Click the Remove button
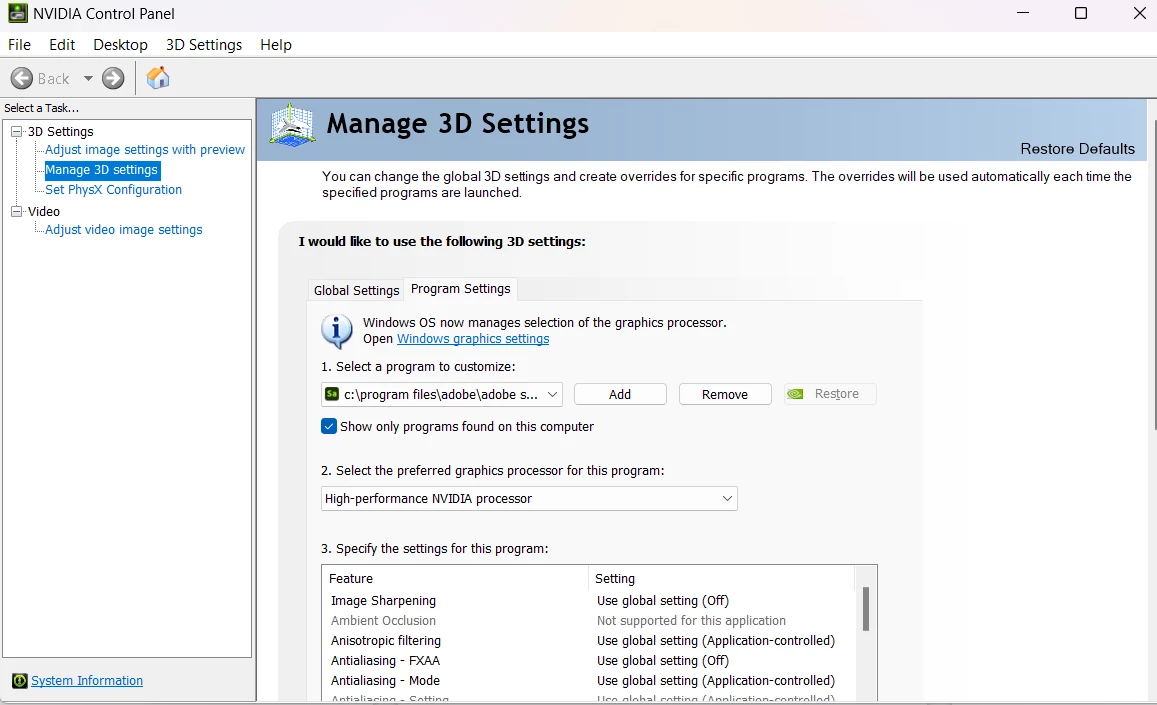1157x705 pixels. [725, 394]
